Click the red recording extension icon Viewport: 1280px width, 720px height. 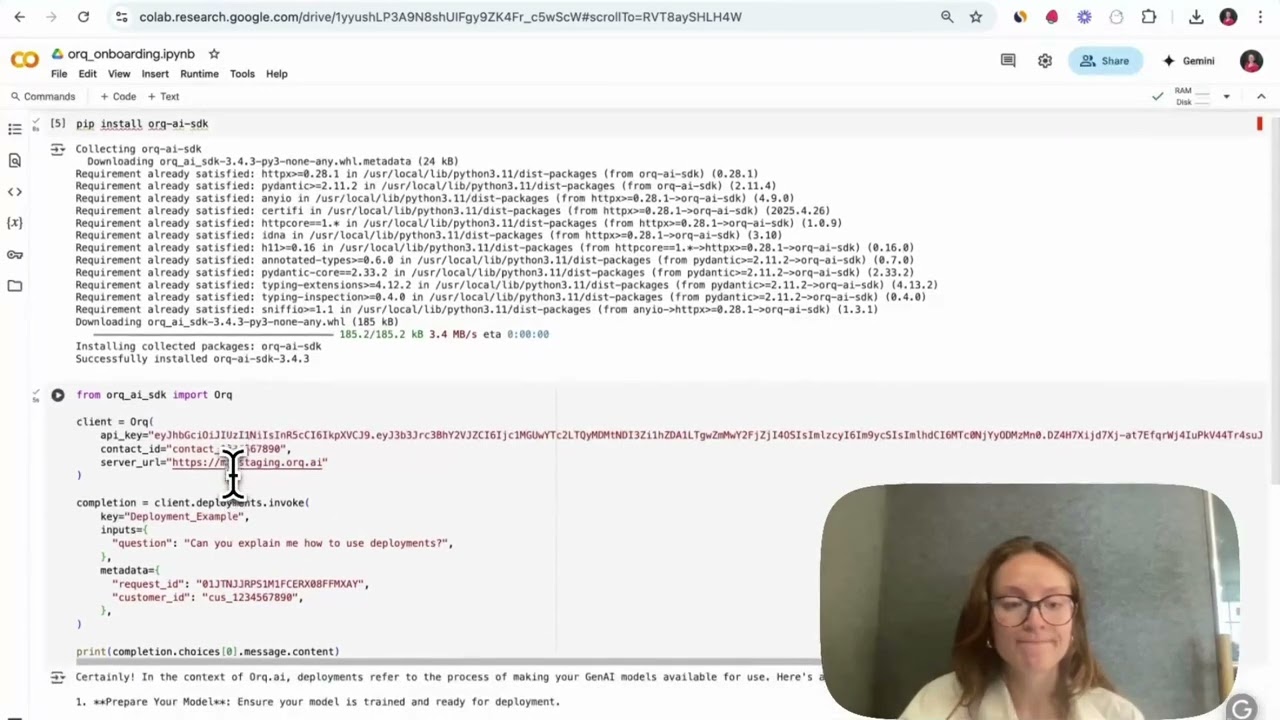pyautogui.click(x=1052, y=17)
